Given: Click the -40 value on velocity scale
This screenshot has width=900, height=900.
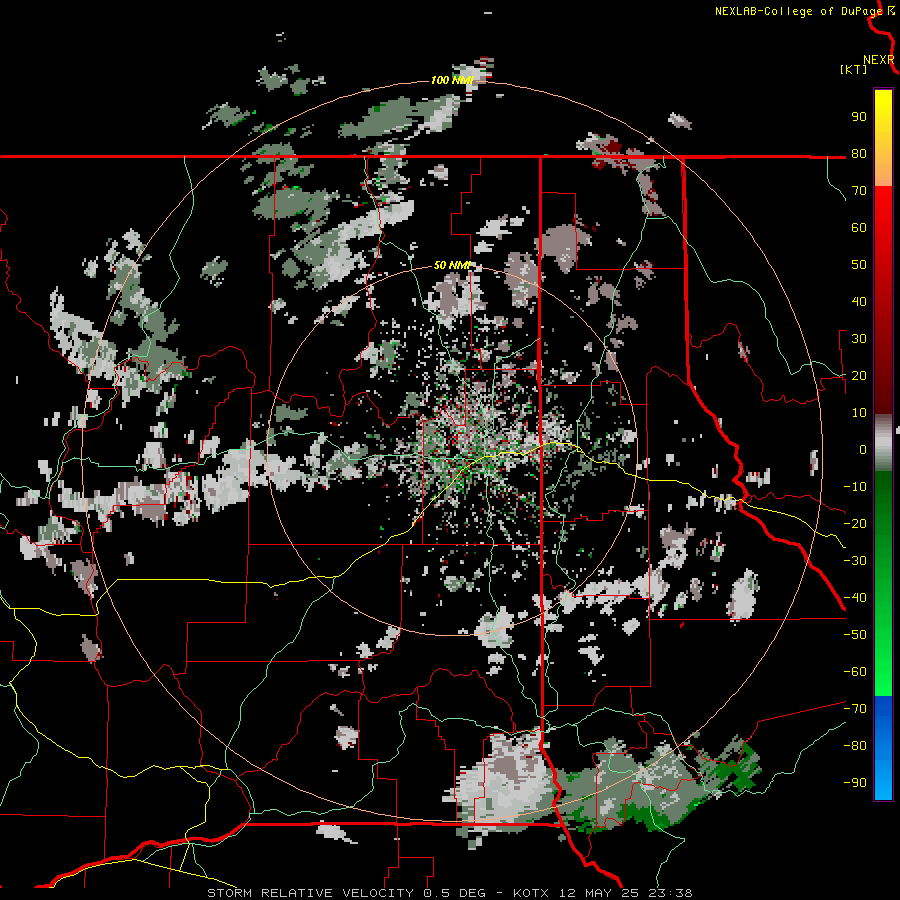Looking at the screenshot, I should (x=855, y=598).
